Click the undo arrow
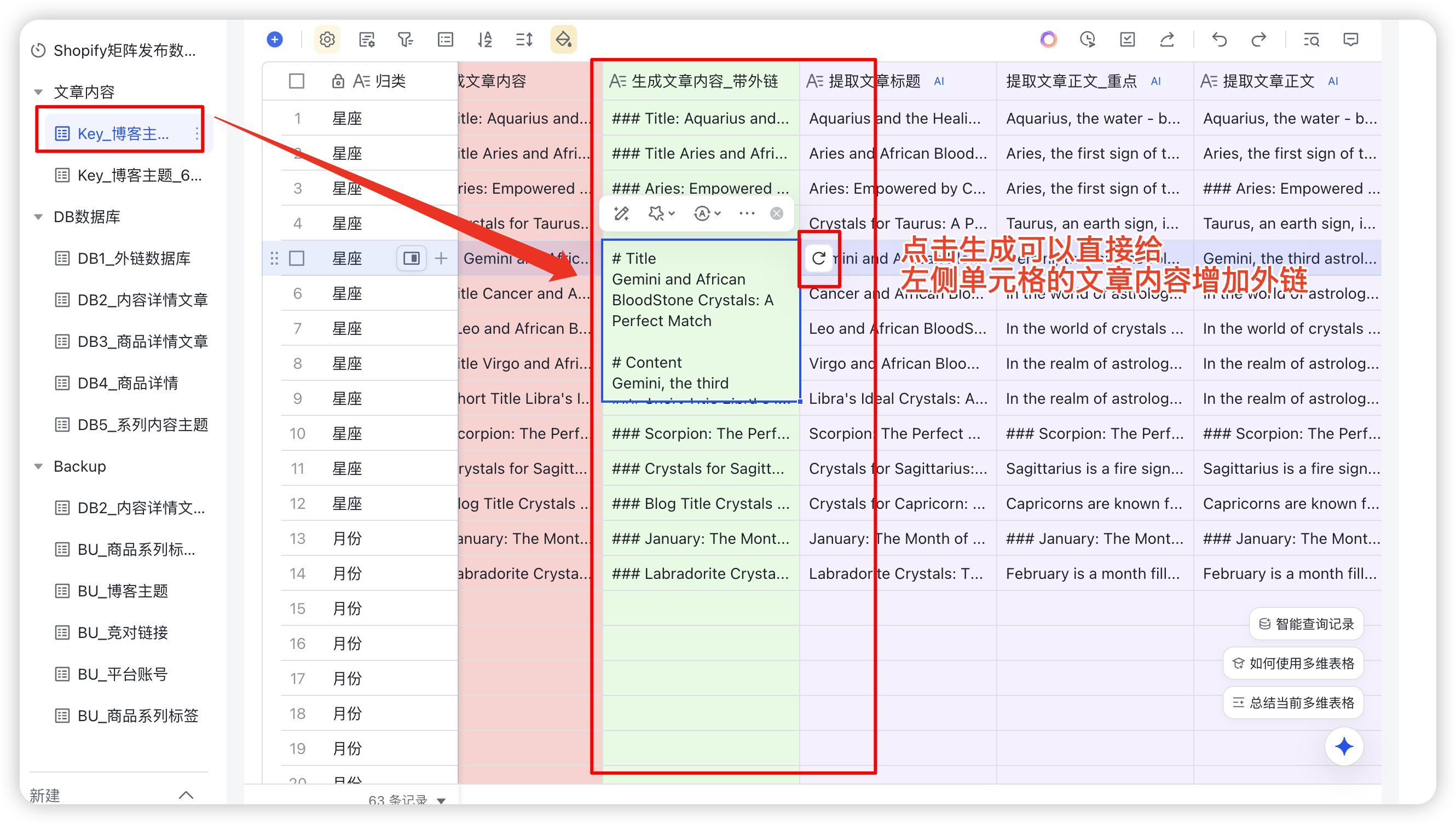Viewport: 1456px width, 824px height. point(1219,39)
